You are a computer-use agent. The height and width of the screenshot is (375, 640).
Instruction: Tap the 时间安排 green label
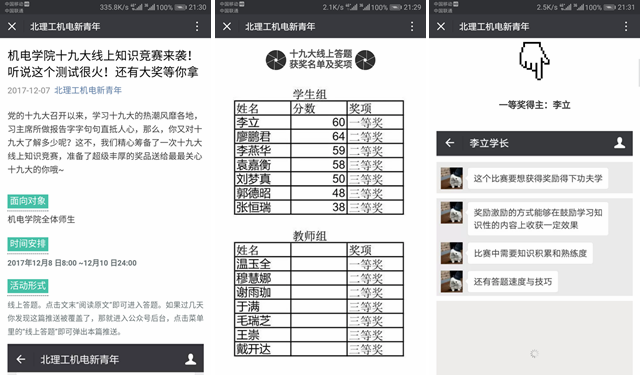28,244
